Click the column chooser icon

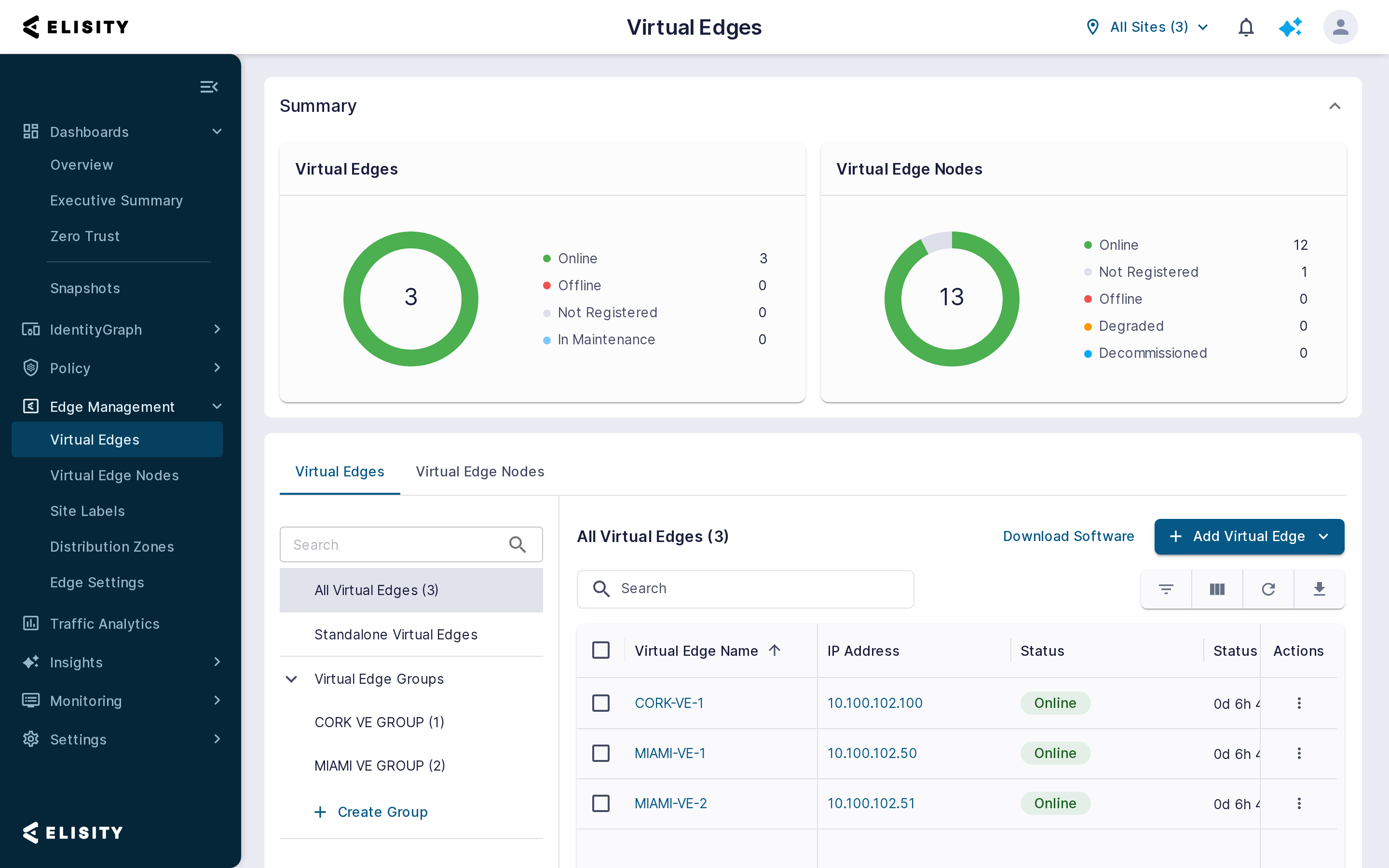(1217, 589)
